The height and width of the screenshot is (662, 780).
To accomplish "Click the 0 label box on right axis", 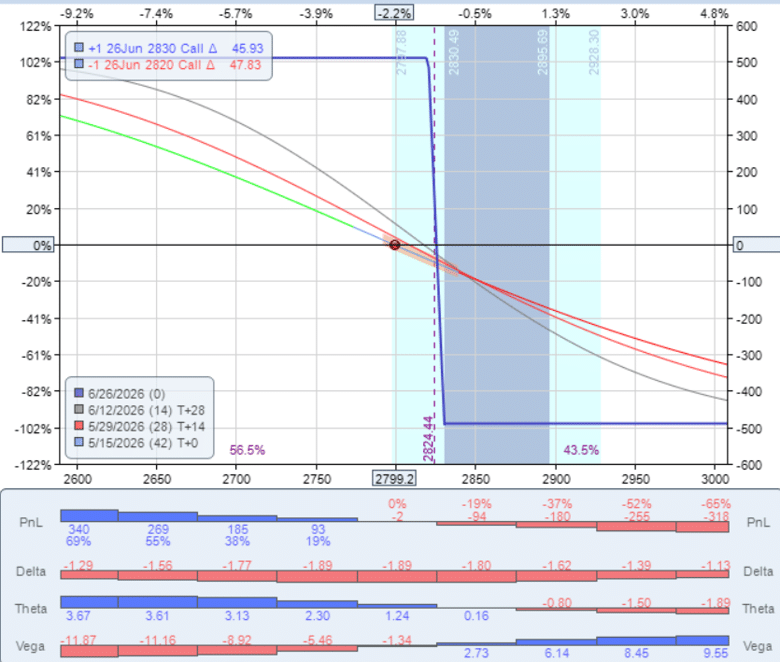I will (756, 245).
